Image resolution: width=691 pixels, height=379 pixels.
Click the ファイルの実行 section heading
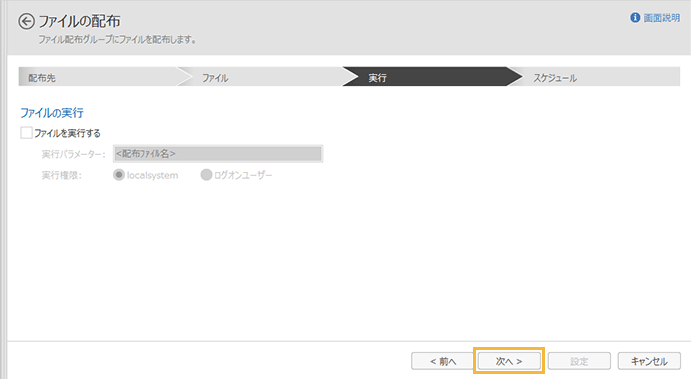52,113
